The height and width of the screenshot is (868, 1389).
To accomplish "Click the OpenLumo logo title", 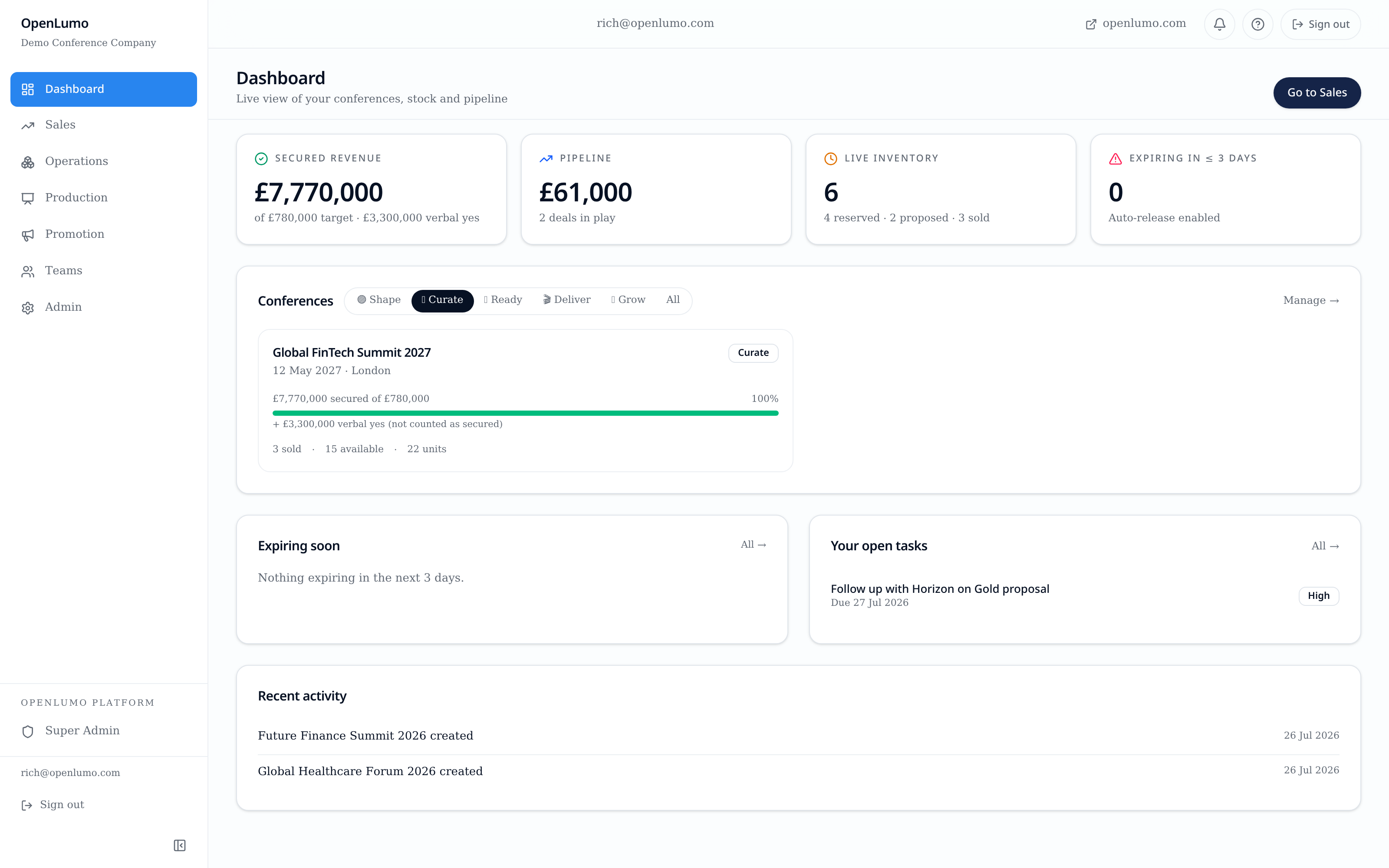I will (55, 23).
